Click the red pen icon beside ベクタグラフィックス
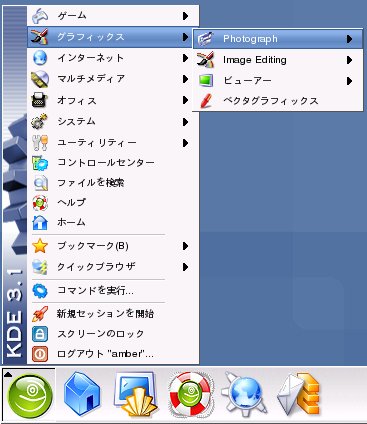367x424 pixels. tap(206, 101)
